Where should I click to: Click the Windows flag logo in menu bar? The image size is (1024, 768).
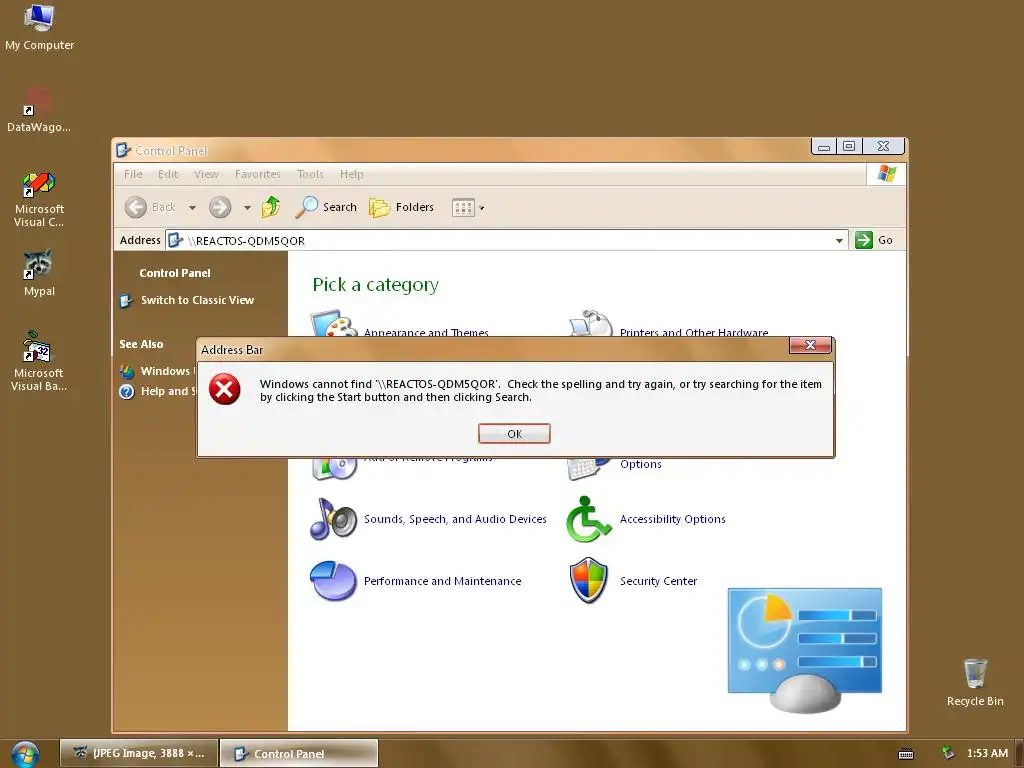[x=887, y=174]
